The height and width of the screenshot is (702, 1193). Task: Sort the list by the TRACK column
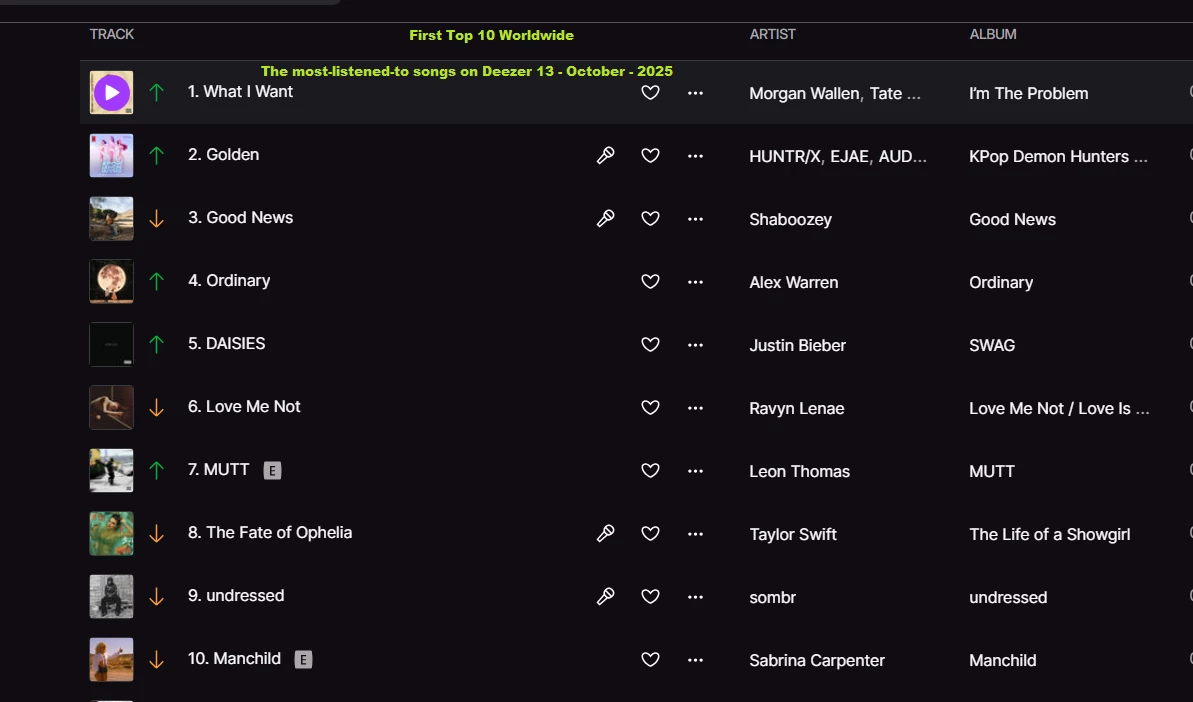tap(112, 34)
